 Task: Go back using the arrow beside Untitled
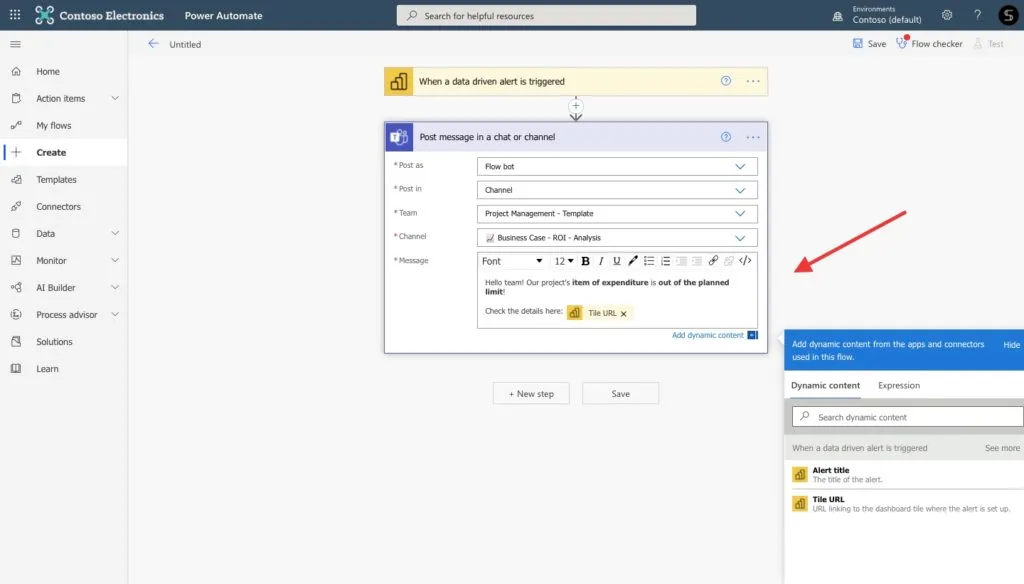tap(153, 44)
